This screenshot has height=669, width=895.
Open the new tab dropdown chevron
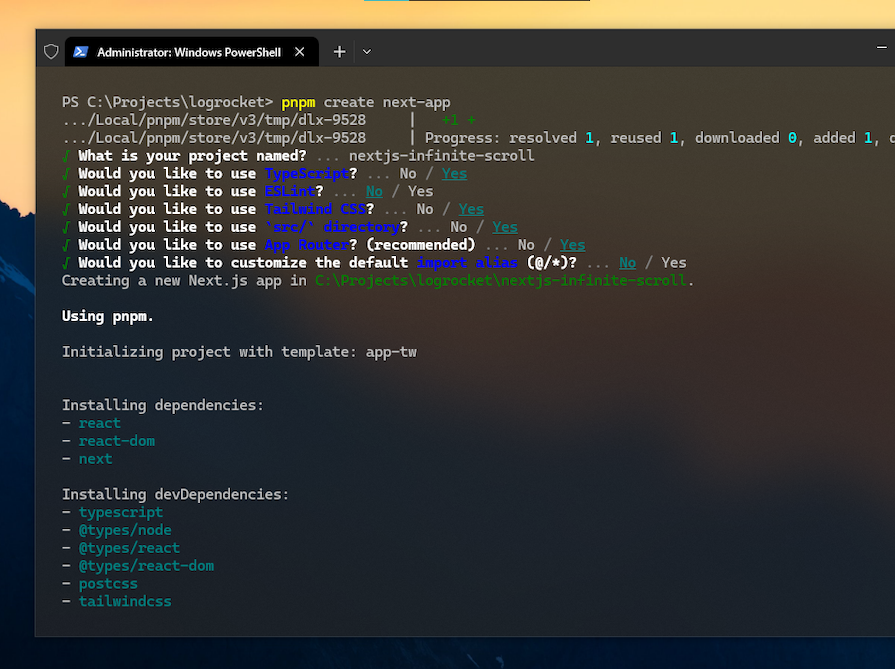point(365,51)
